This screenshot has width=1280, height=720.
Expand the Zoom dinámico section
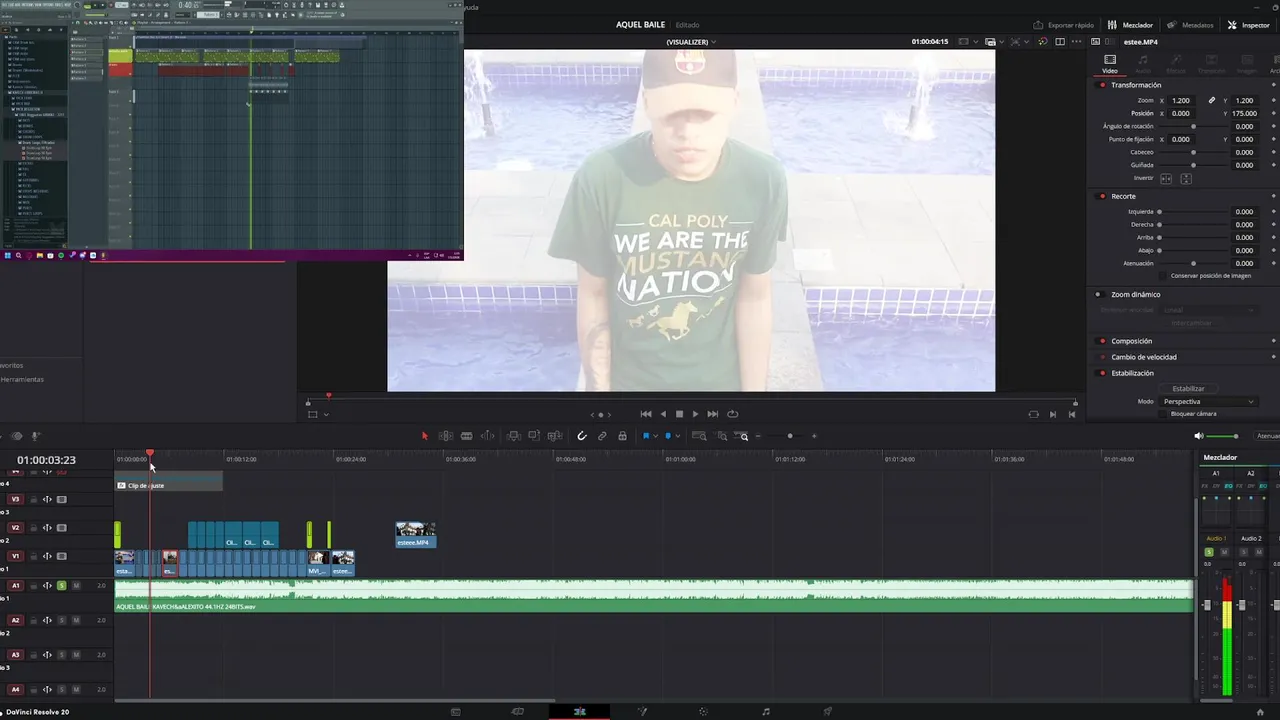tap(1135, 295)
